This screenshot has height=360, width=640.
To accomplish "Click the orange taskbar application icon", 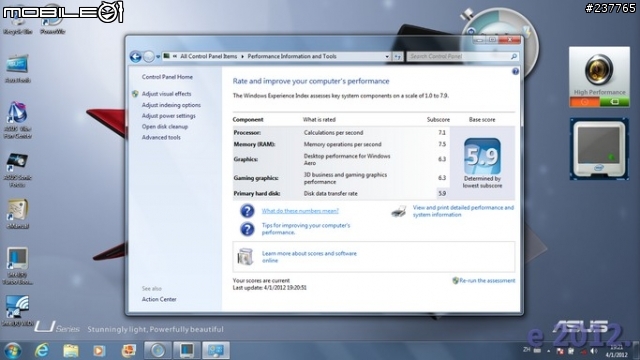I will pyautogui.click(x=128, y=351).
